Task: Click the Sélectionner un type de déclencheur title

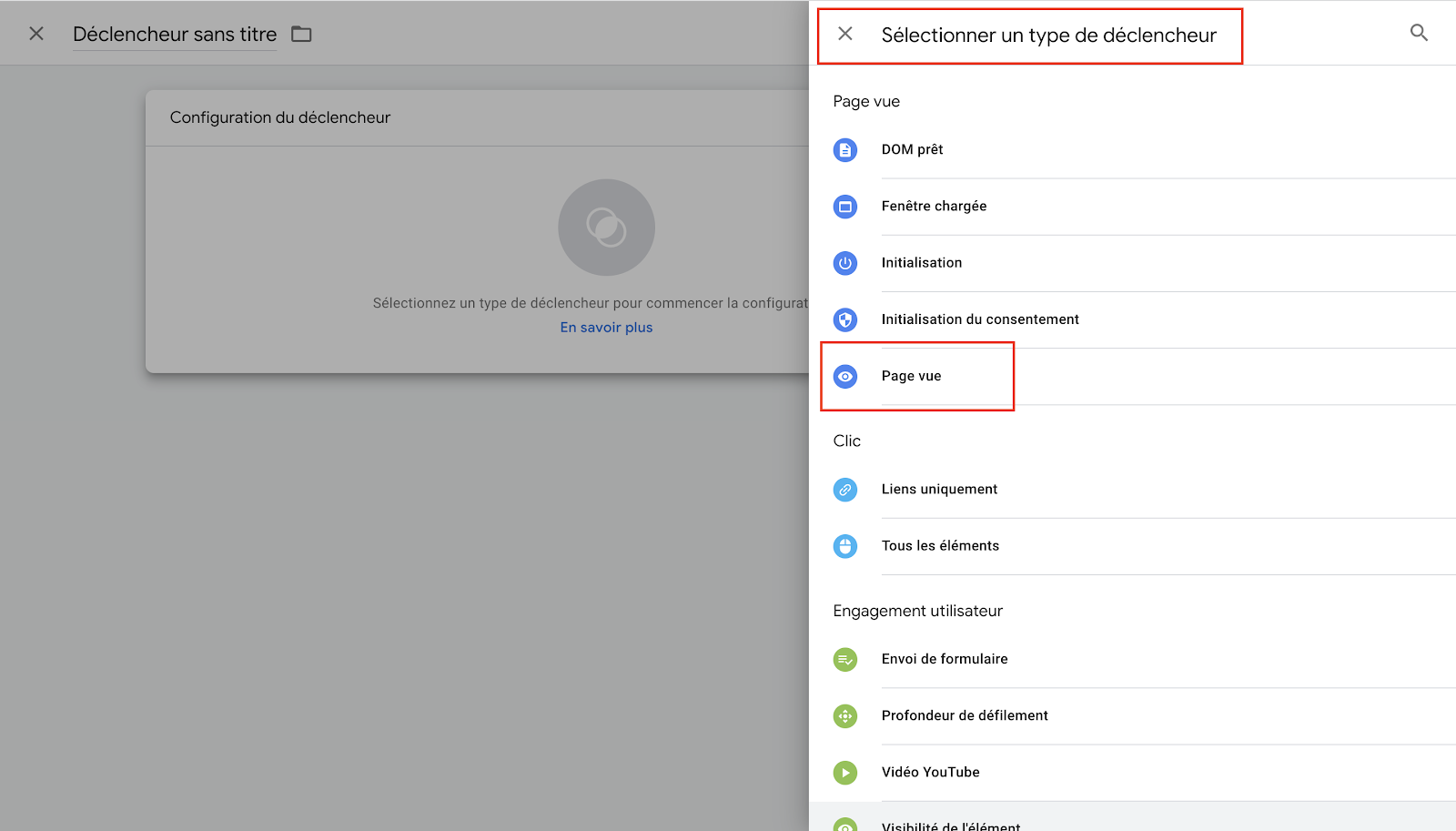Action: point(1048,35)
